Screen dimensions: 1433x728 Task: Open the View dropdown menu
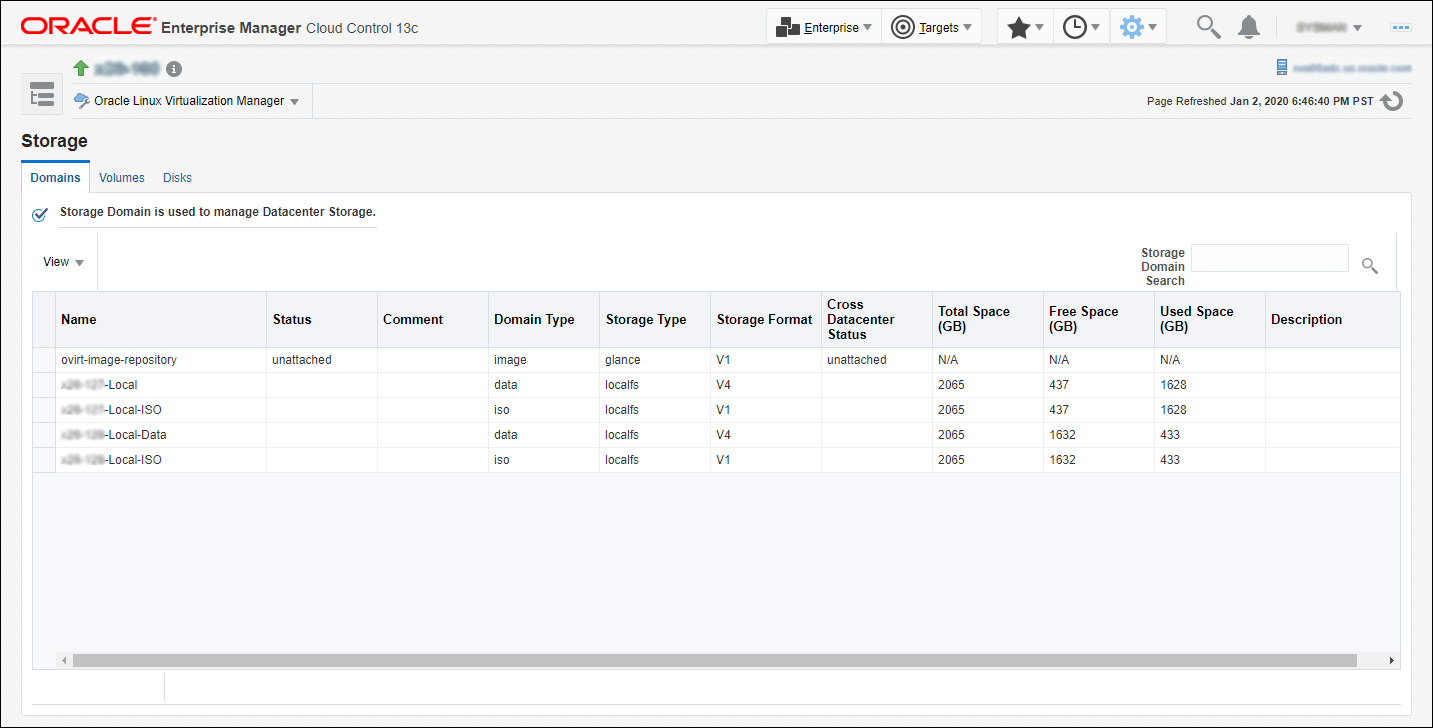click(x=63, y=262)
